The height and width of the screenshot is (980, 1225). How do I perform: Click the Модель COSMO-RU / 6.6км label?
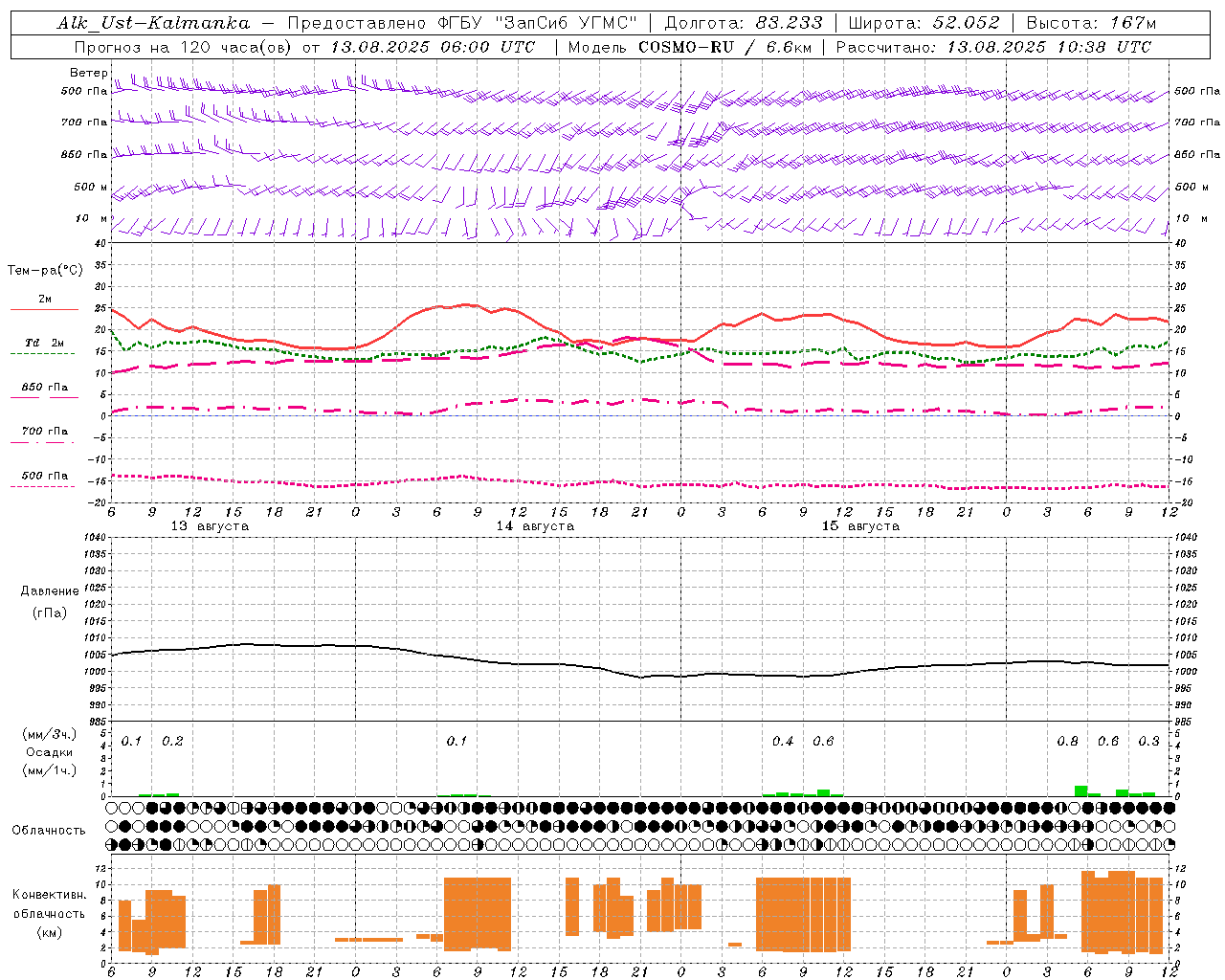690,47
